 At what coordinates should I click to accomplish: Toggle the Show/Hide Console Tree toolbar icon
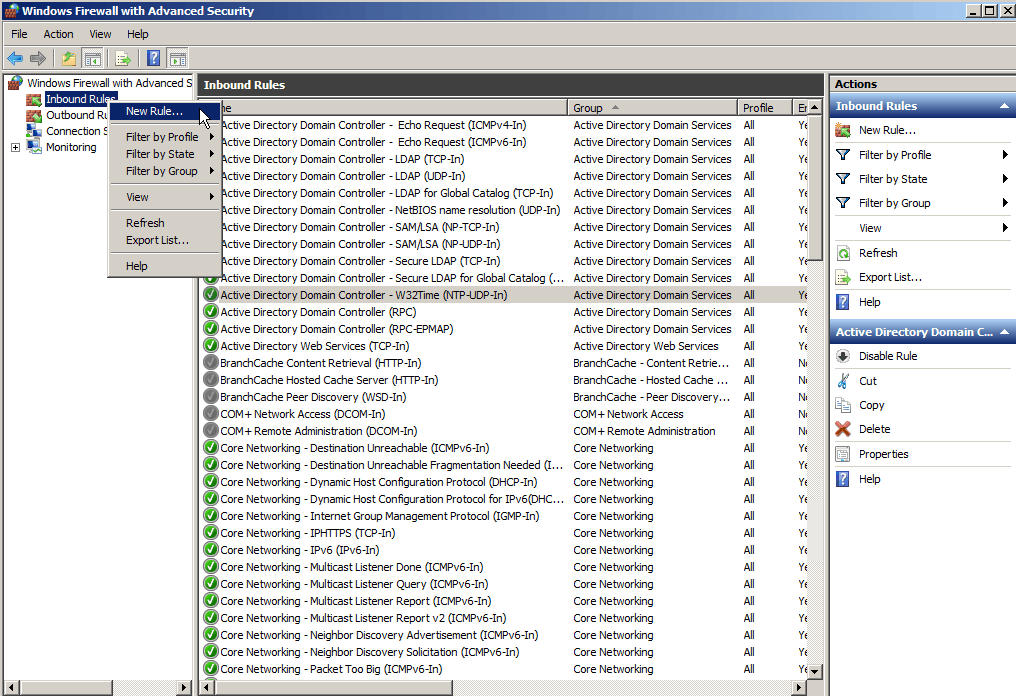point(93,58)
